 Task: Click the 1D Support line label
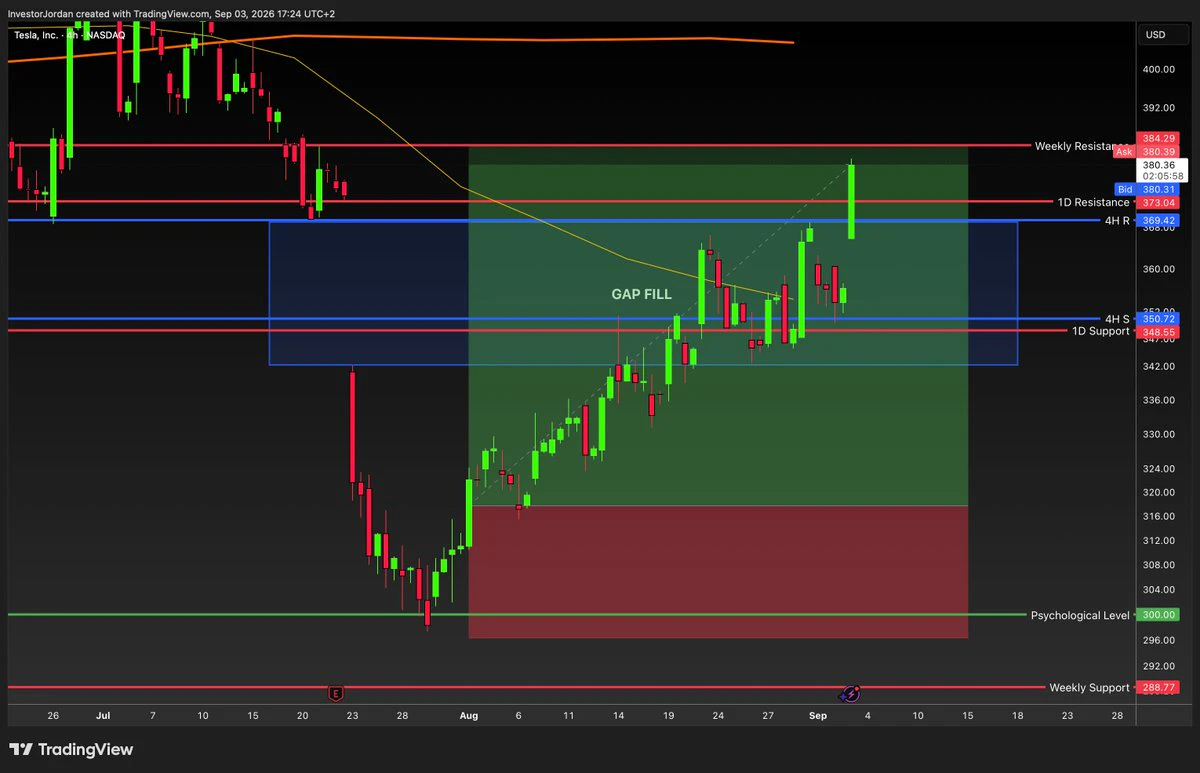point(1100,331)
